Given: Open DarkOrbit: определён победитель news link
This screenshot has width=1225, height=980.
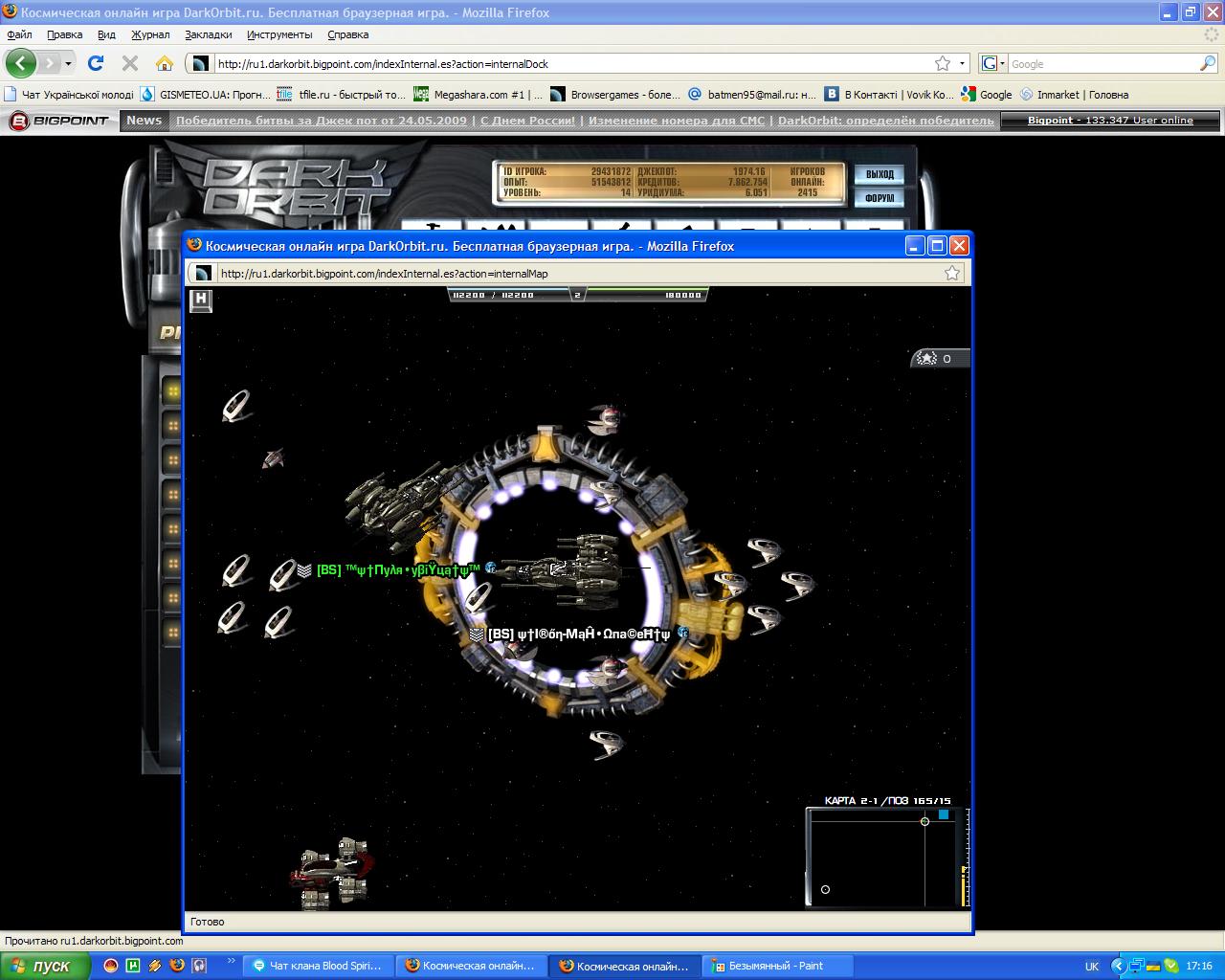Looking at the screenshot, I should [x=885, y=121].
